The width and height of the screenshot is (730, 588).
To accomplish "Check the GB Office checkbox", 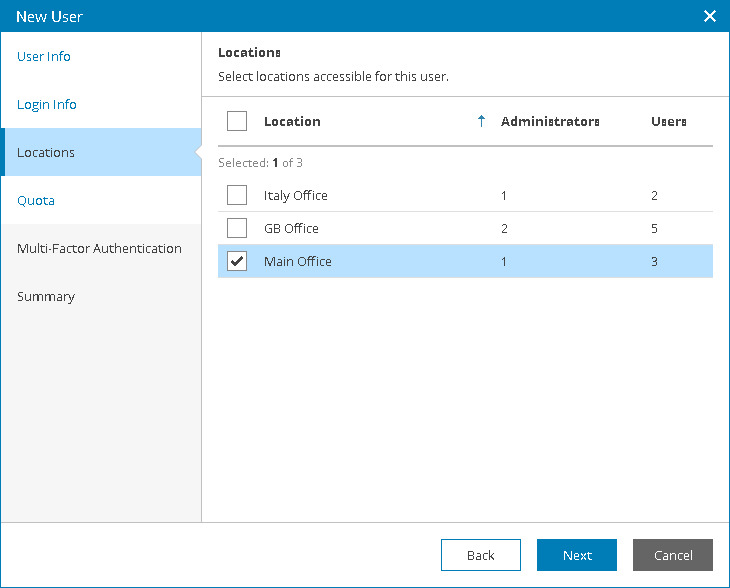I will (237, 228).
